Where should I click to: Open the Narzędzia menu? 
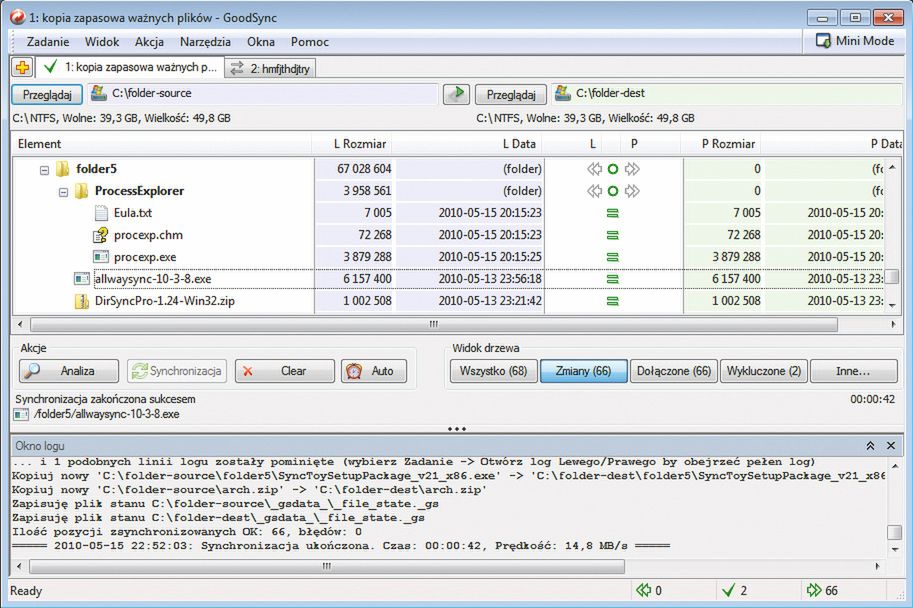[x=205, y=42]
